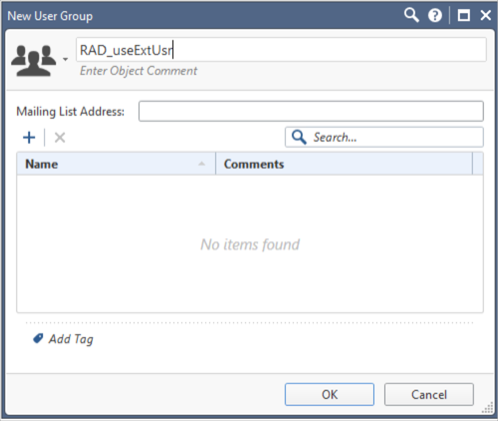Open help via the question mark icon

[435, 15]
